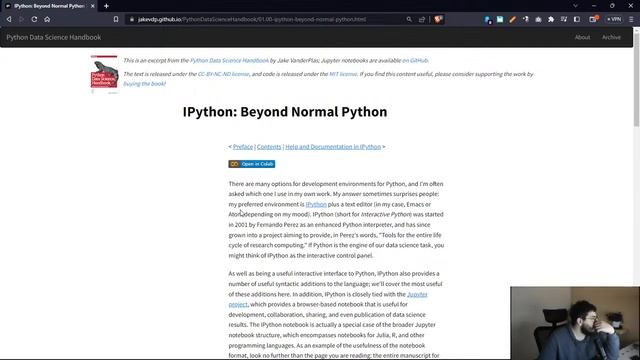
Task: Open the wallet icon with red badge
Action: coord(593,19)
